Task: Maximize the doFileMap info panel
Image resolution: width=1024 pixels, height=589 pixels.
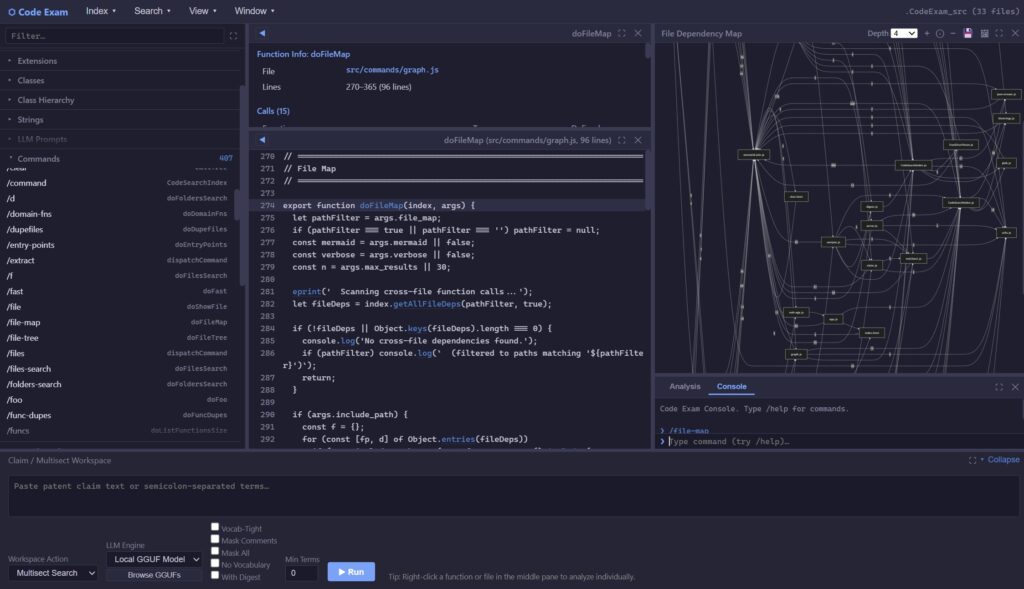Action: coord(622,33)
